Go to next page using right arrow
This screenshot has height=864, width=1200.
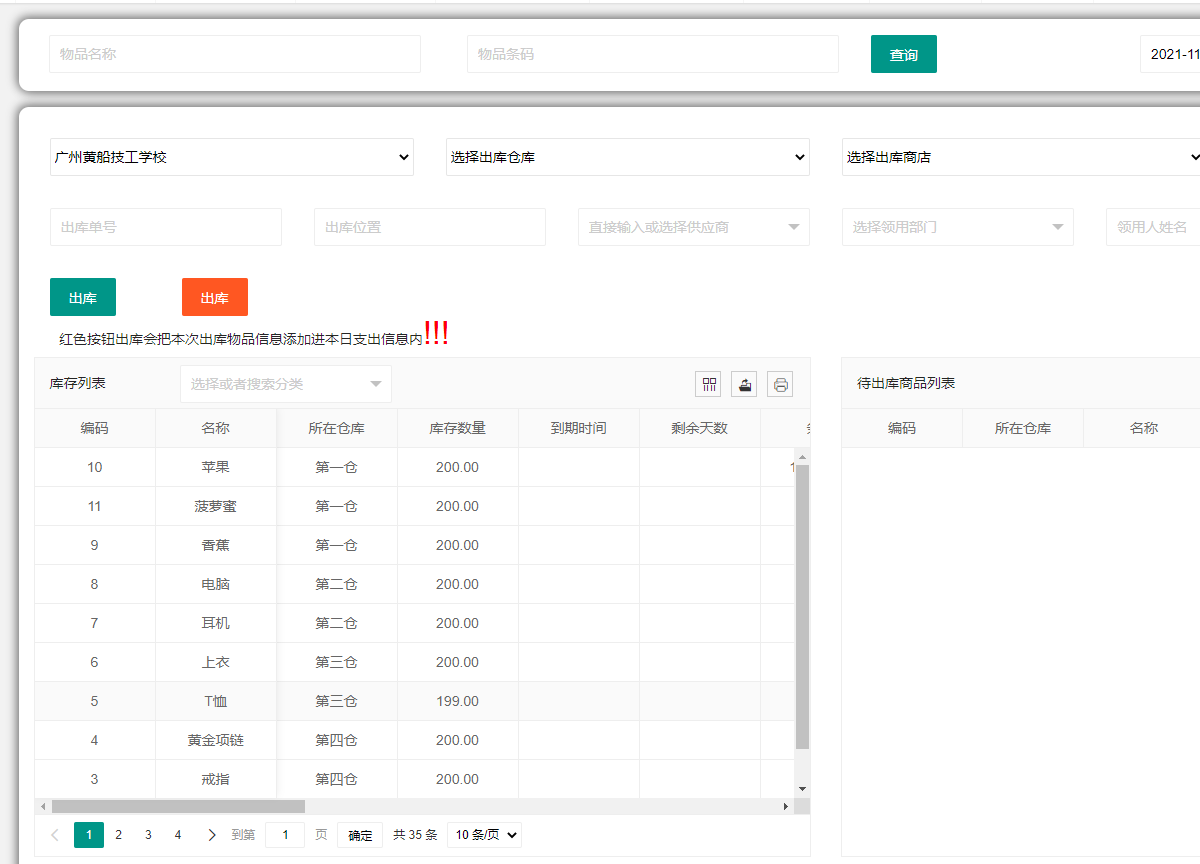(211, 835)
